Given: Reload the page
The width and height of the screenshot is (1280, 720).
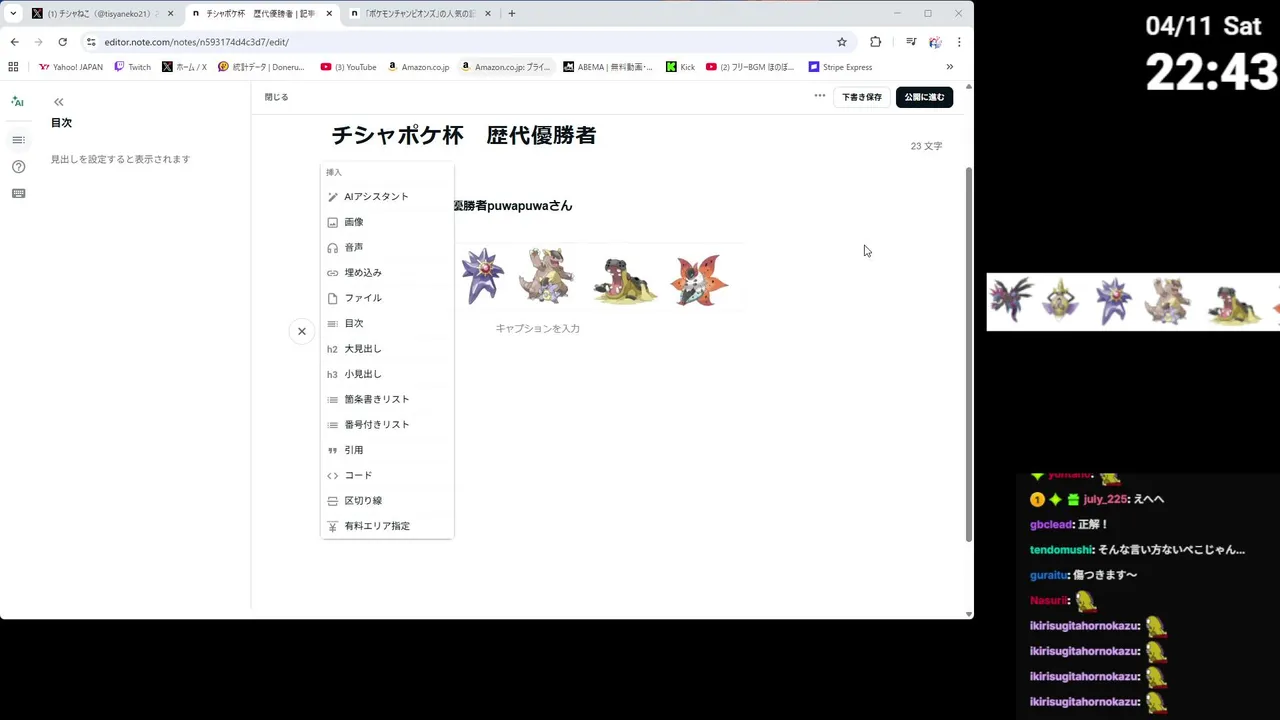Looking at the screenshot, I should coord(62,42).
